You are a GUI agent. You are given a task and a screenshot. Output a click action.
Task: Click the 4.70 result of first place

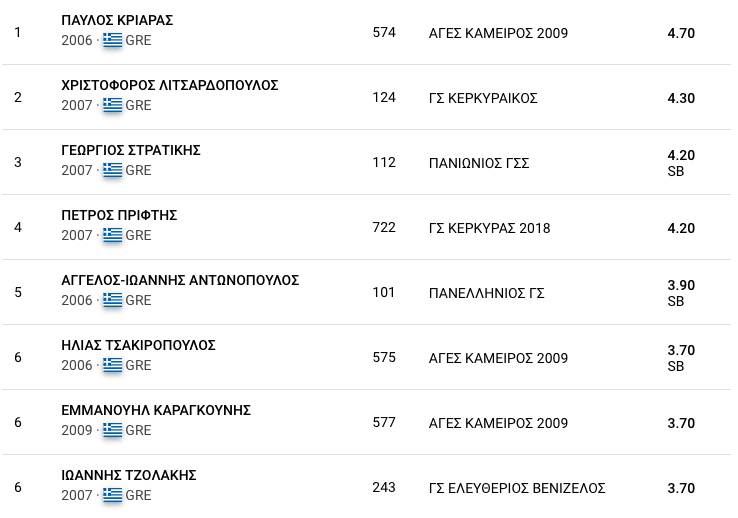(681, 33)
